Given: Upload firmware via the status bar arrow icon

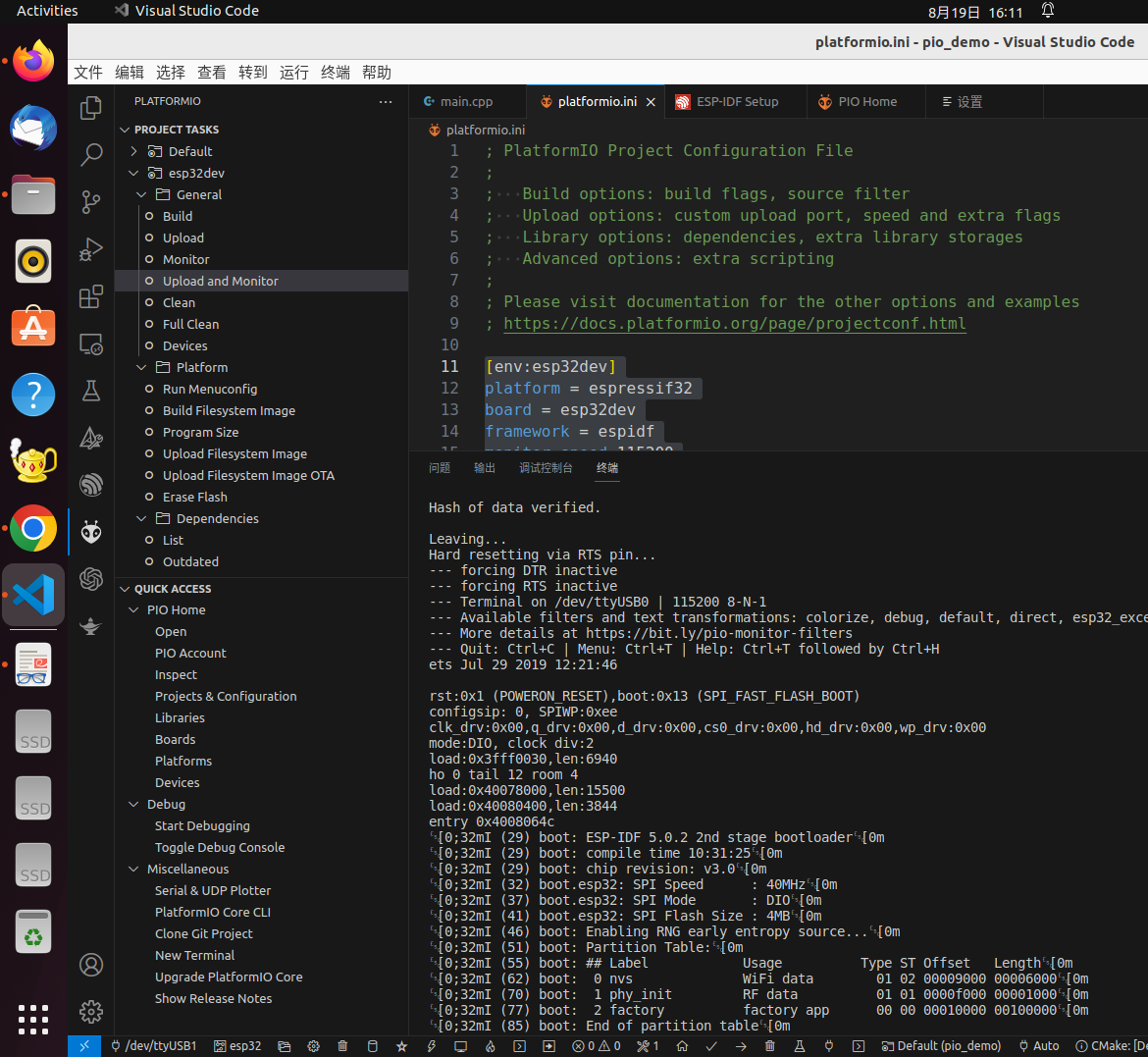Looking at the screenshot, I should [743, 1046].
